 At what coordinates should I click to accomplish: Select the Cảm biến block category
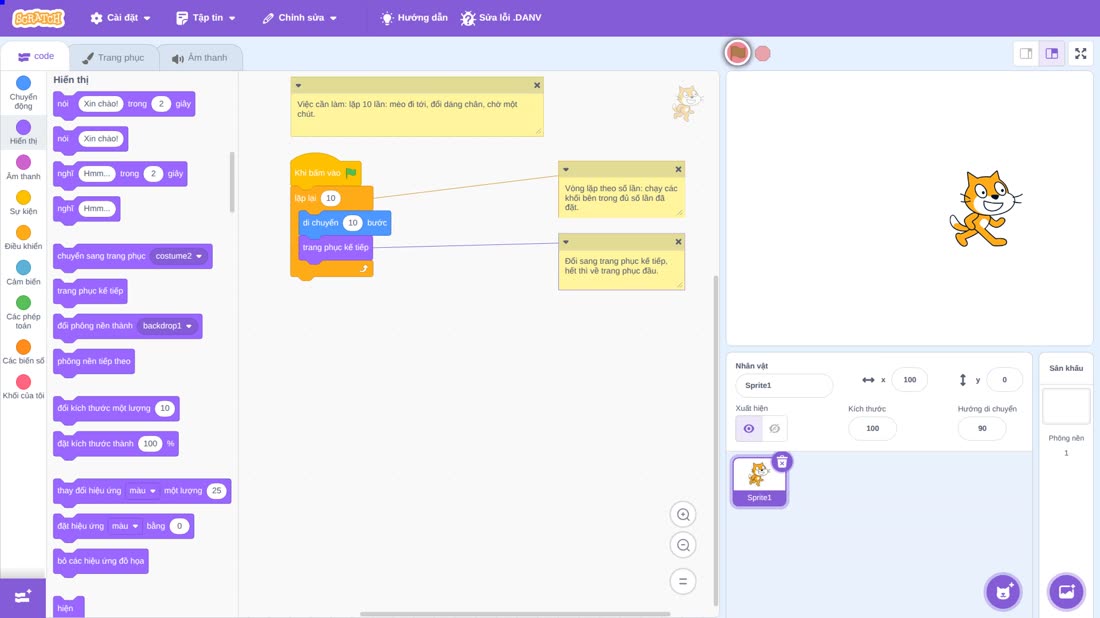point(23,272)
